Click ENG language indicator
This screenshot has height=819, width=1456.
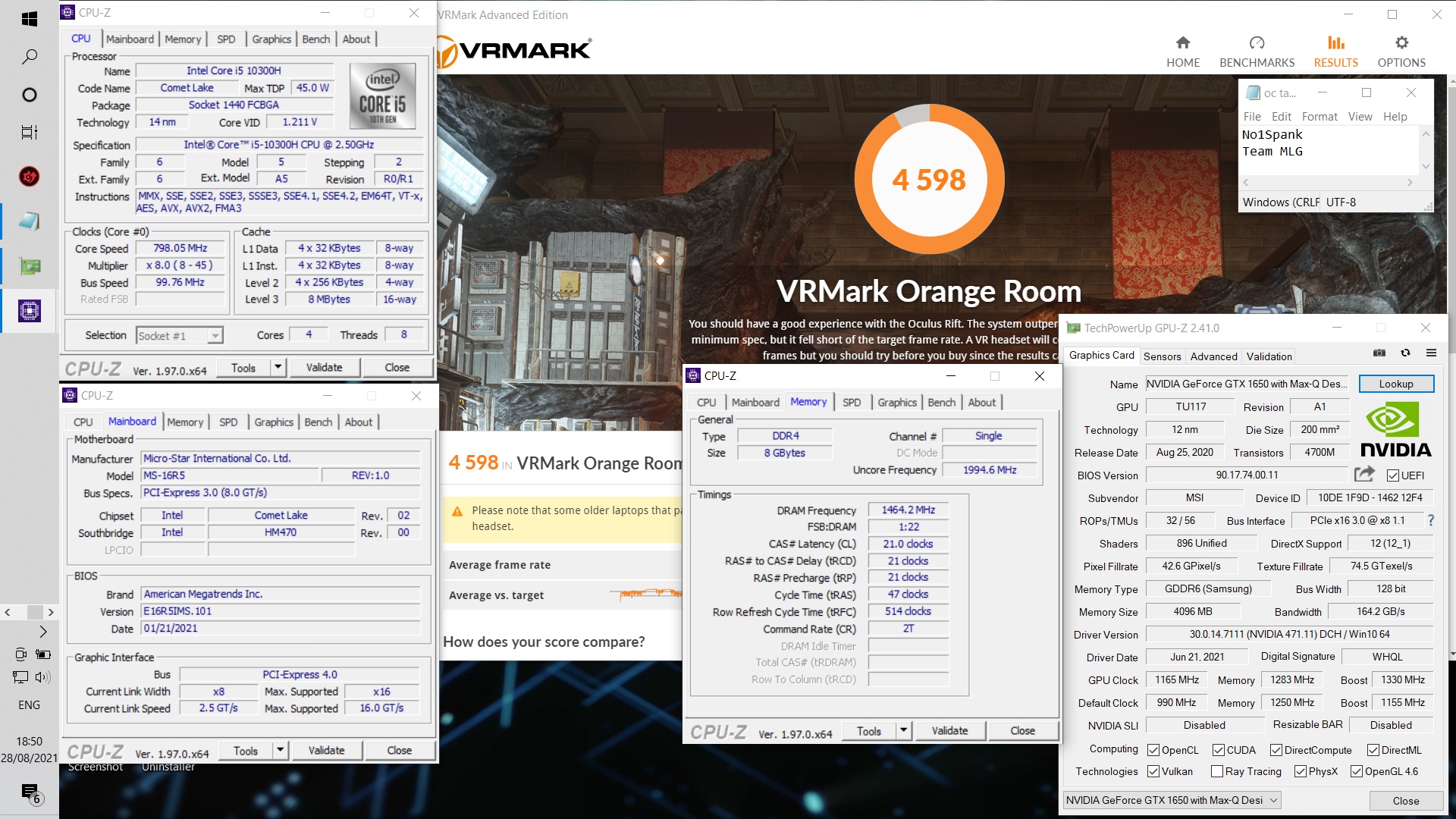point(29,705)
